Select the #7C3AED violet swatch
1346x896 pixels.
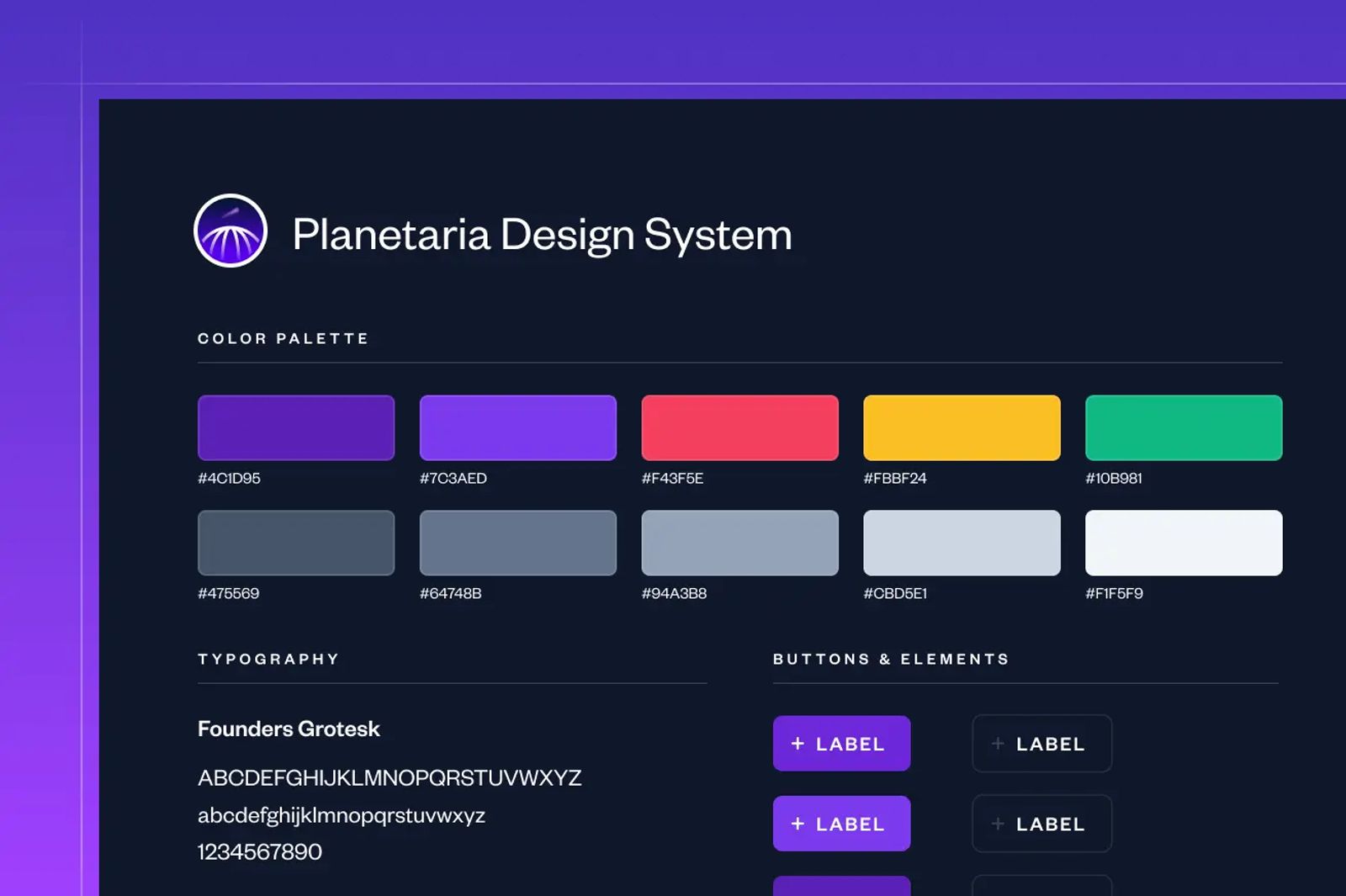tap(517, 427)
